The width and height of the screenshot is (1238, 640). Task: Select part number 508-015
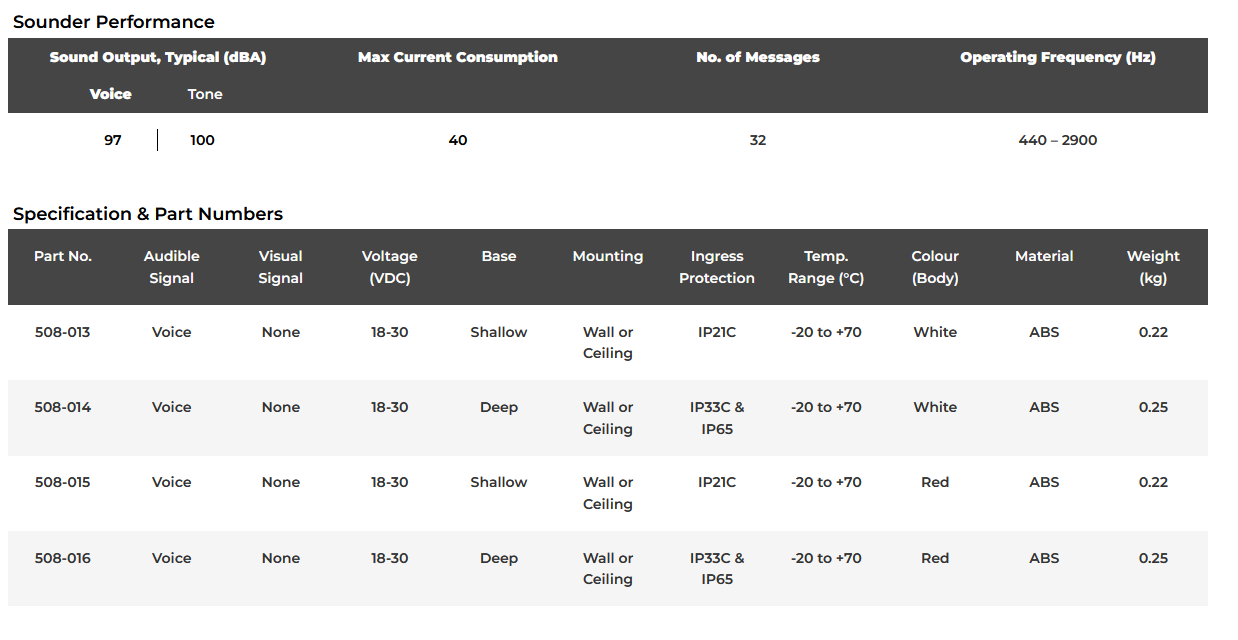pos(63,482)
